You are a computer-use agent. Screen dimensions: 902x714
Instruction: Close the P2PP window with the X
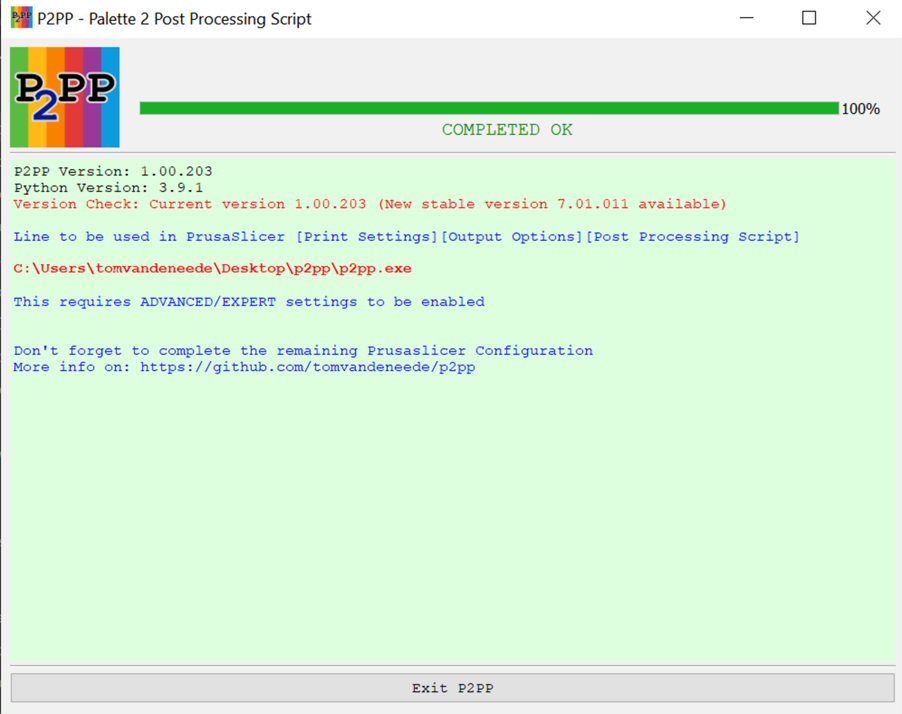pyautogui.click(x=872, y=18)
